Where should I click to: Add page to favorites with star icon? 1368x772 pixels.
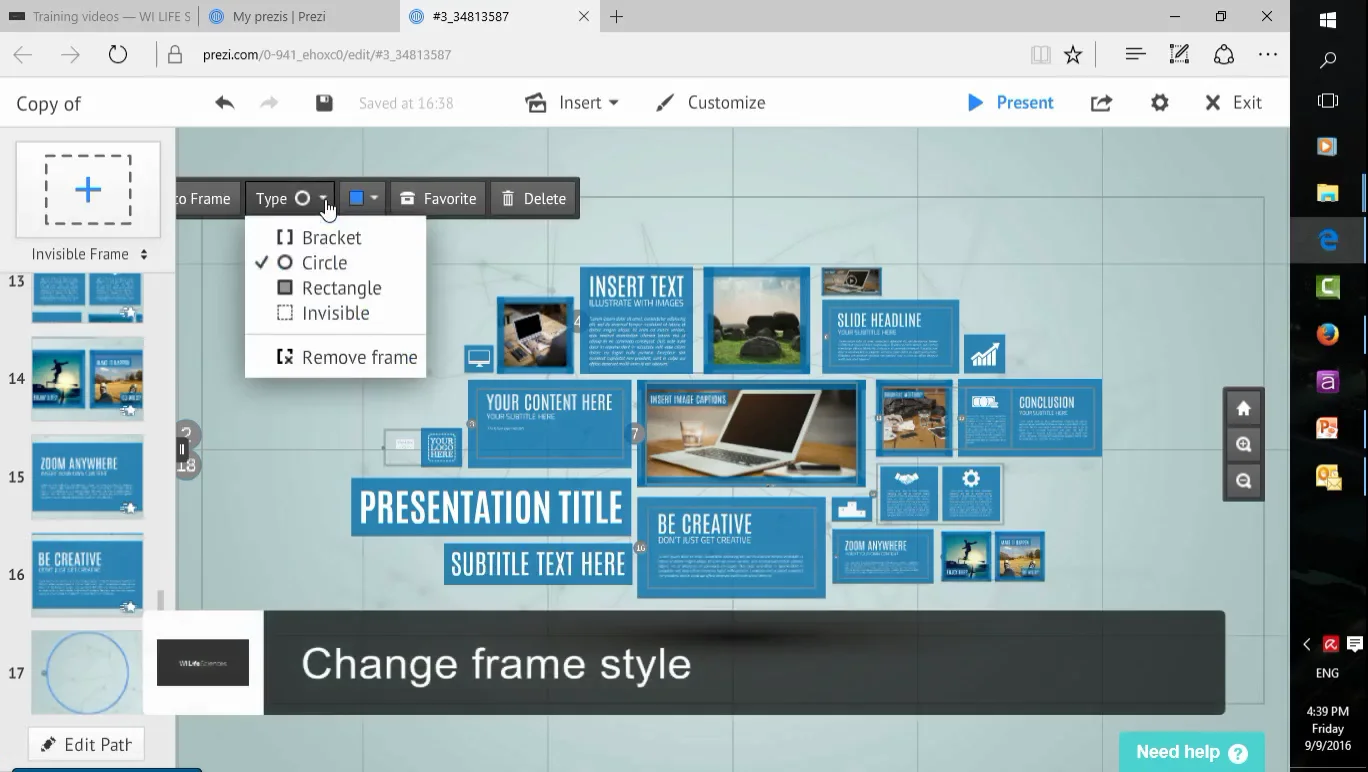[1073, 55]
